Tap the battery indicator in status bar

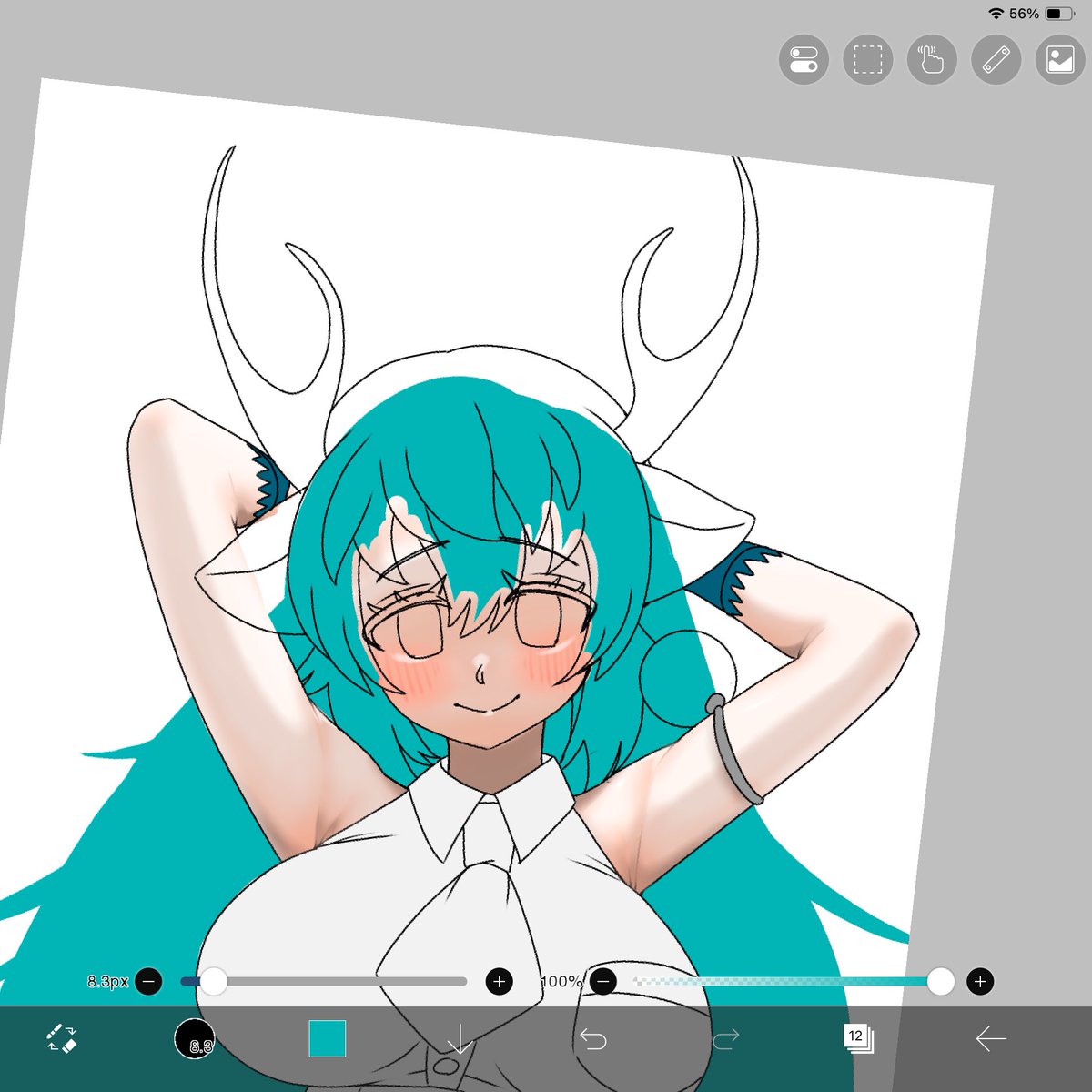(x=1060, y=14)
